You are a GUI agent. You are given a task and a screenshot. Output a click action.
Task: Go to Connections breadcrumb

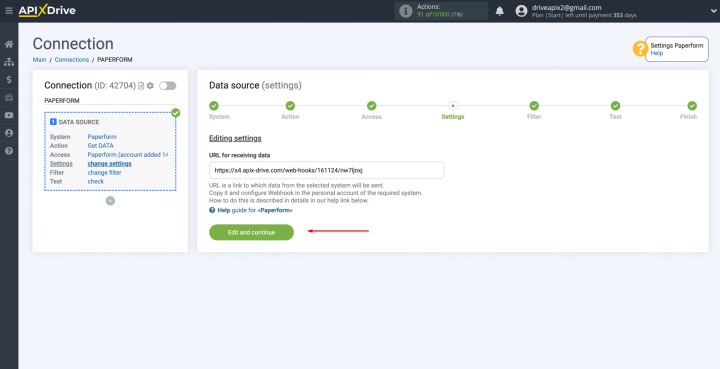pos(72,60)
